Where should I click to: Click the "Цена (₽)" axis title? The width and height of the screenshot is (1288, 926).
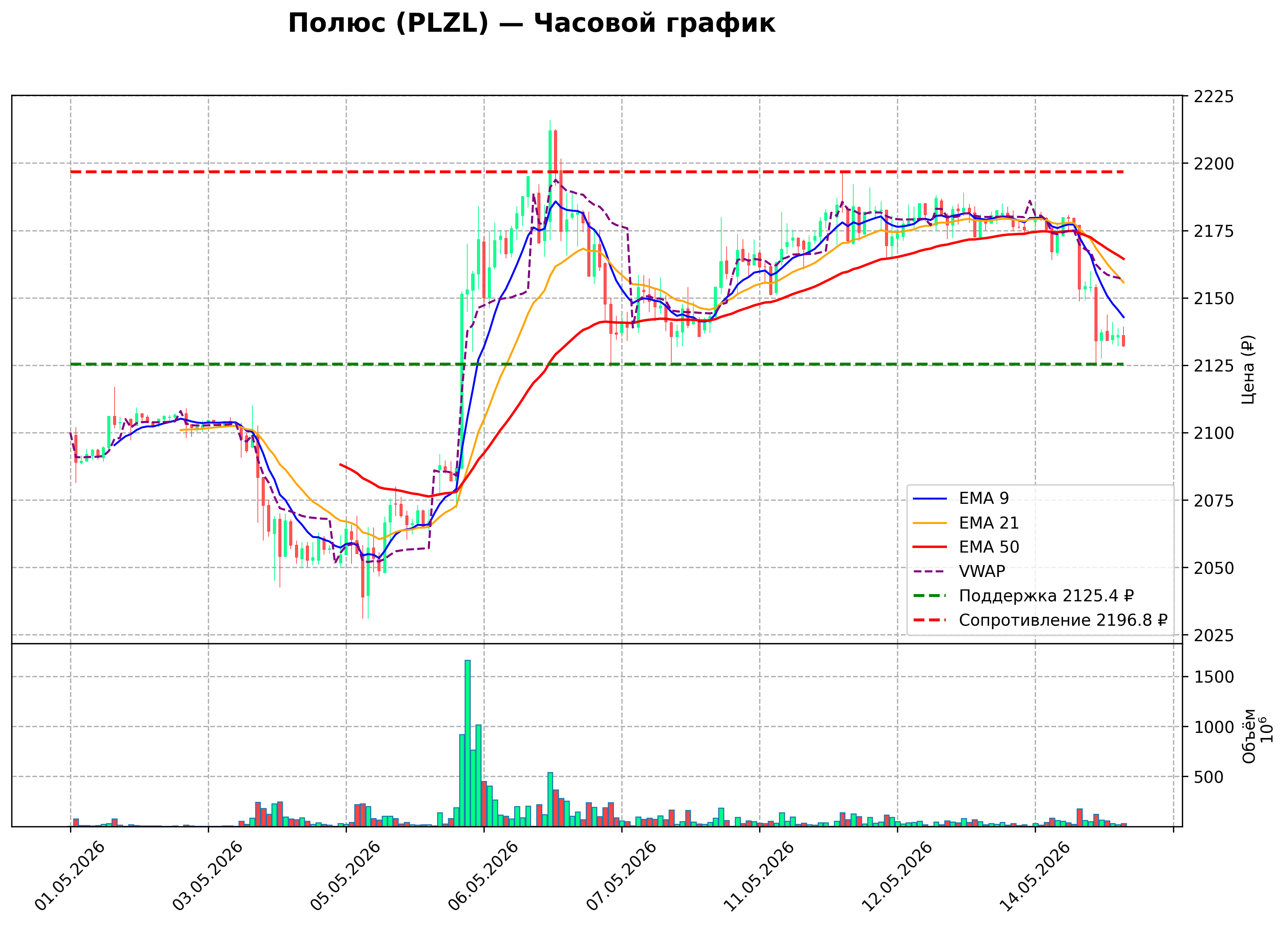1248,370
